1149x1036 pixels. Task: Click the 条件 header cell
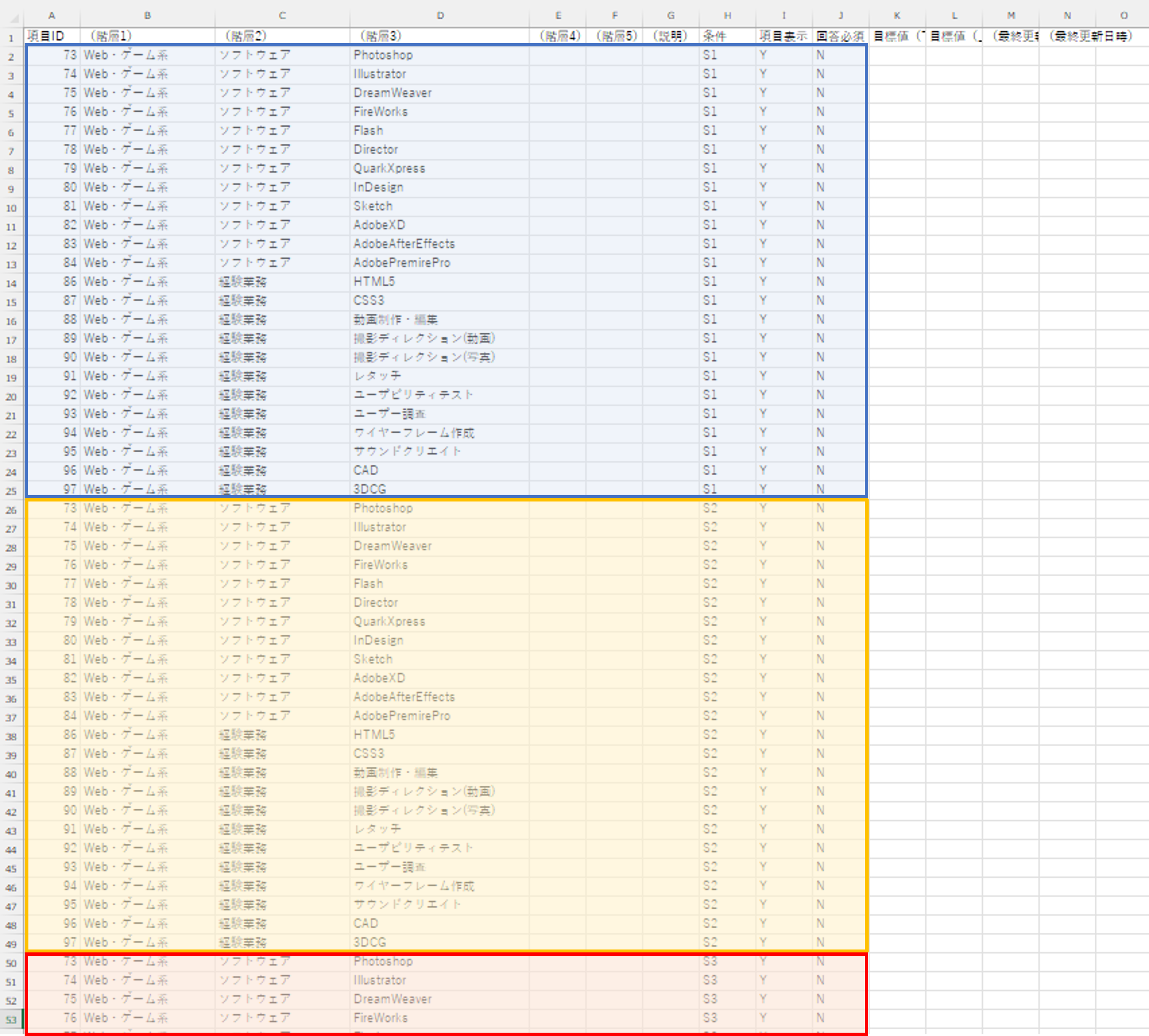(x=727, y=36)
